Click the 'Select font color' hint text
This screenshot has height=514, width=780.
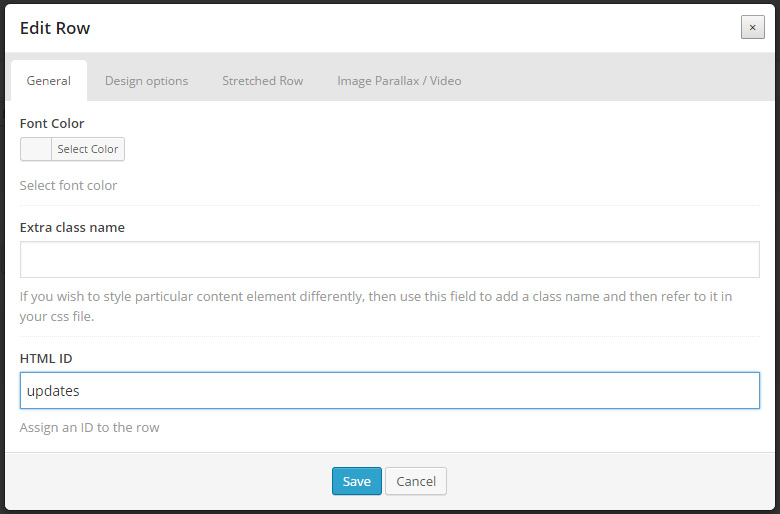(68, 186)
